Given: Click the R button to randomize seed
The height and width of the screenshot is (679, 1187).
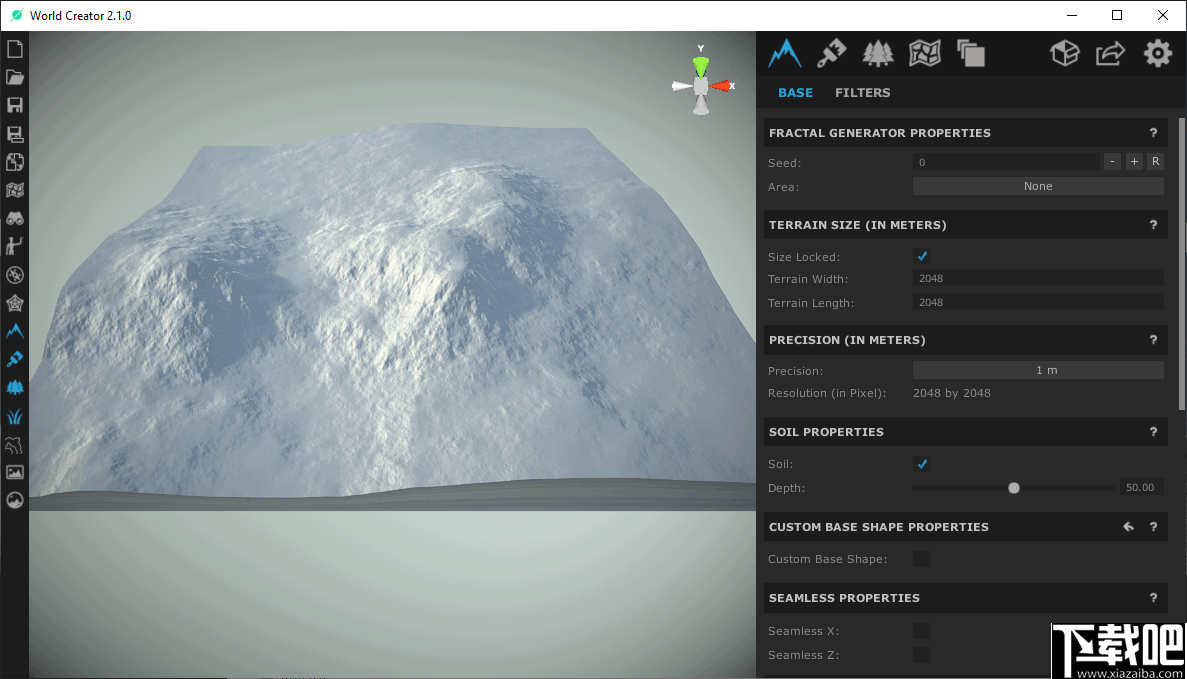Looking at the screenshot, I should click(x=1155, y=162).
